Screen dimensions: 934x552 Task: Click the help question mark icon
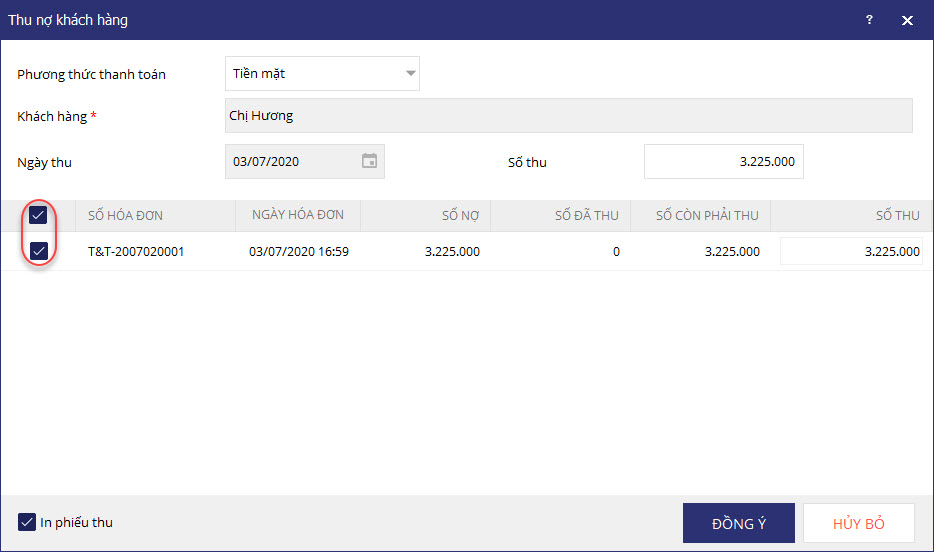coord(870,20)
